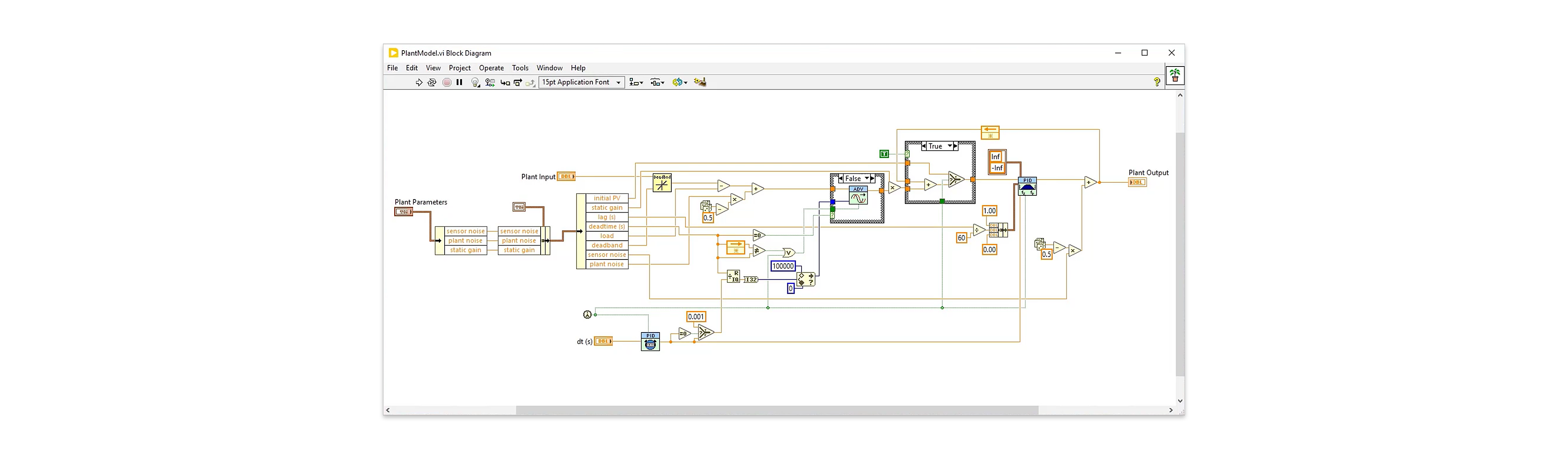Click the 100000 numeric constant
Screen dimensions: 1568x459
click(x=784, y=266)
